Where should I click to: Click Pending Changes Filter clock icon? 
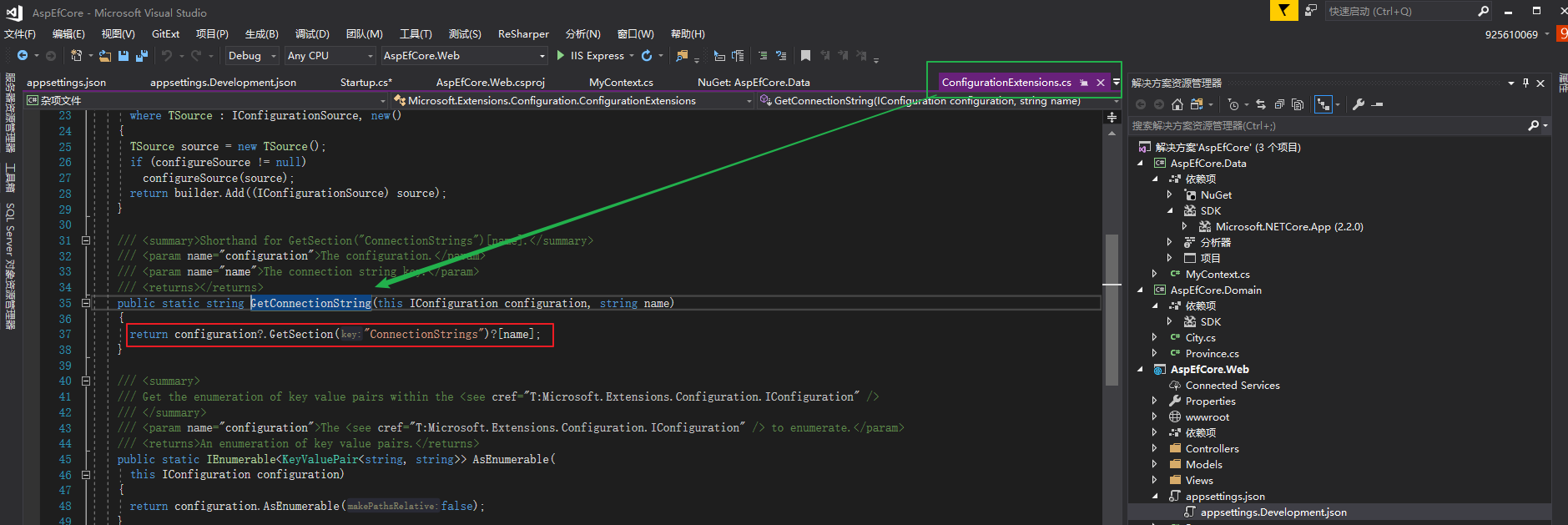pyautogui.click(x=1233, y=104)
